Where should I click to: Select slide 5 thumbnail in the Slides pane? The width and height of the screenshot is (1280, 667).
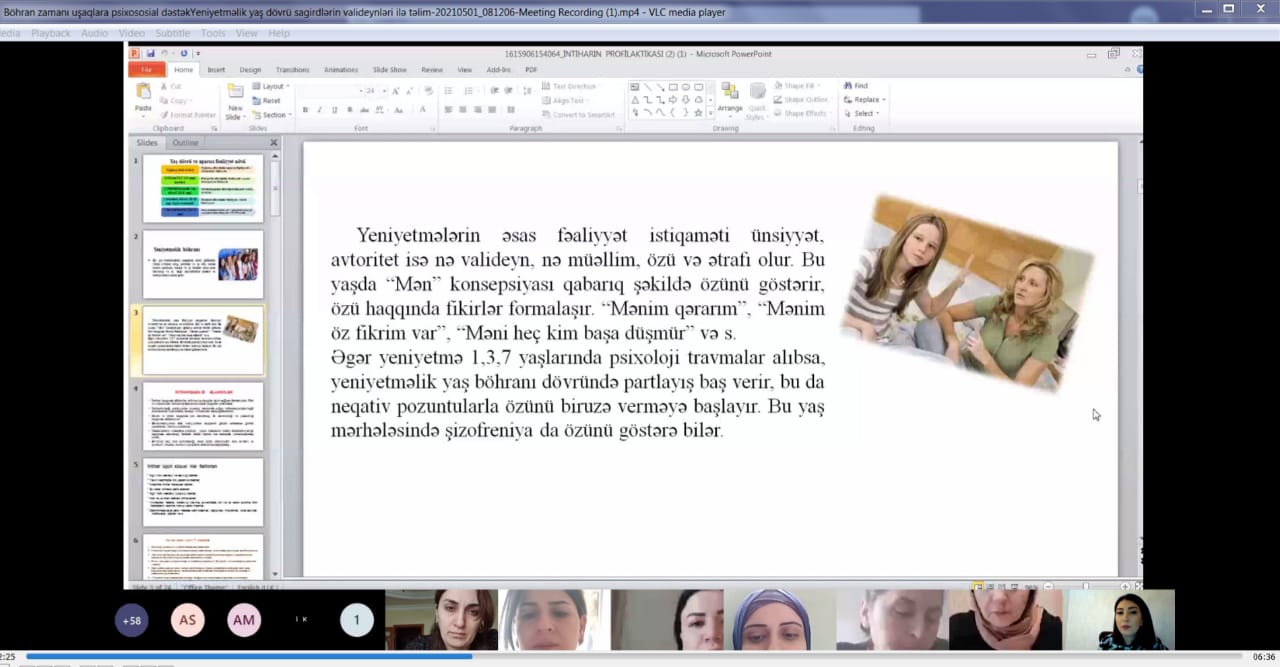203,492
